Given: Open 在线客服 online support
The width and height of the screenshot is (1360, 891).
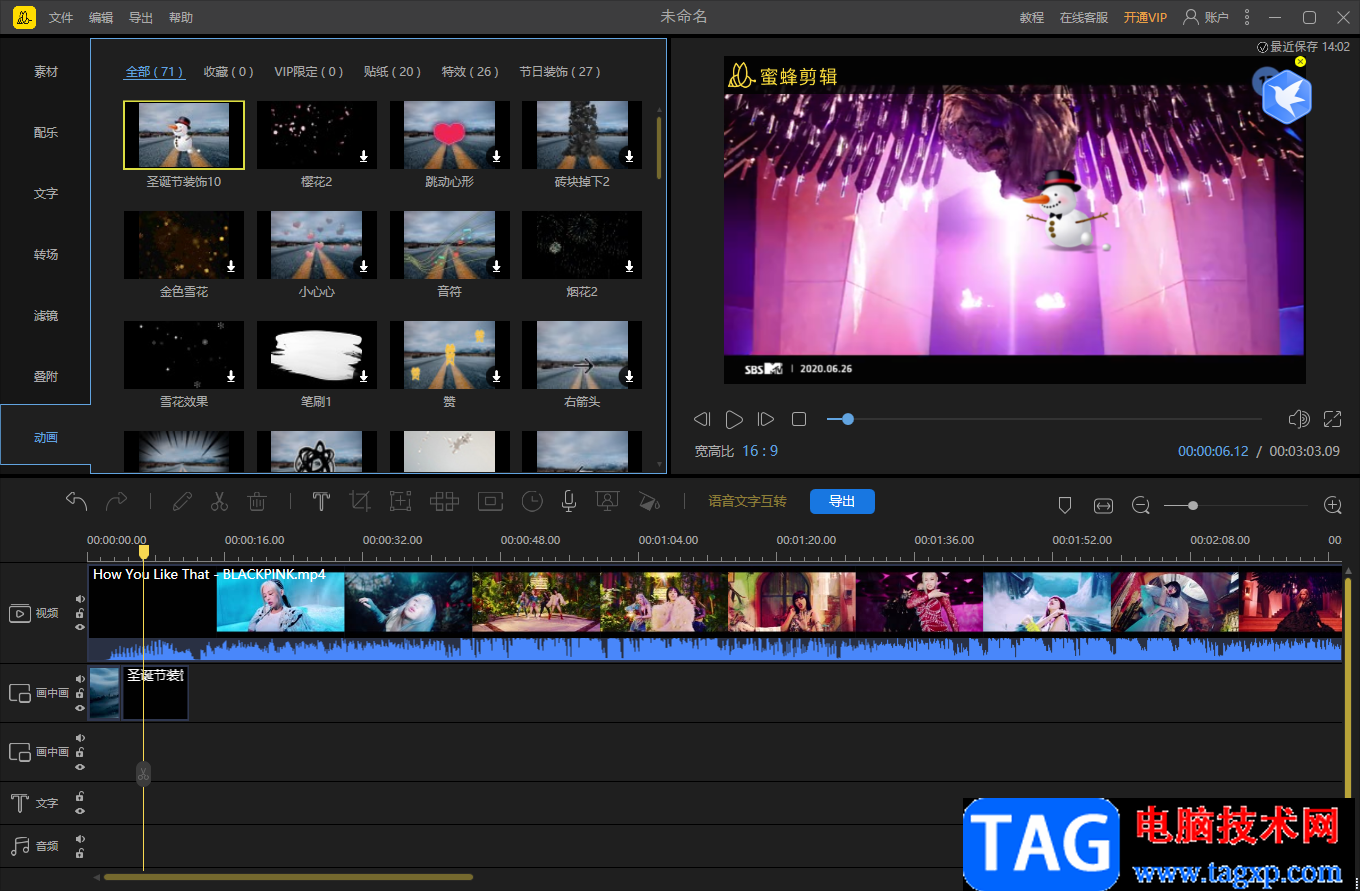Looking at the screenshot, I should click(1084, 18).
